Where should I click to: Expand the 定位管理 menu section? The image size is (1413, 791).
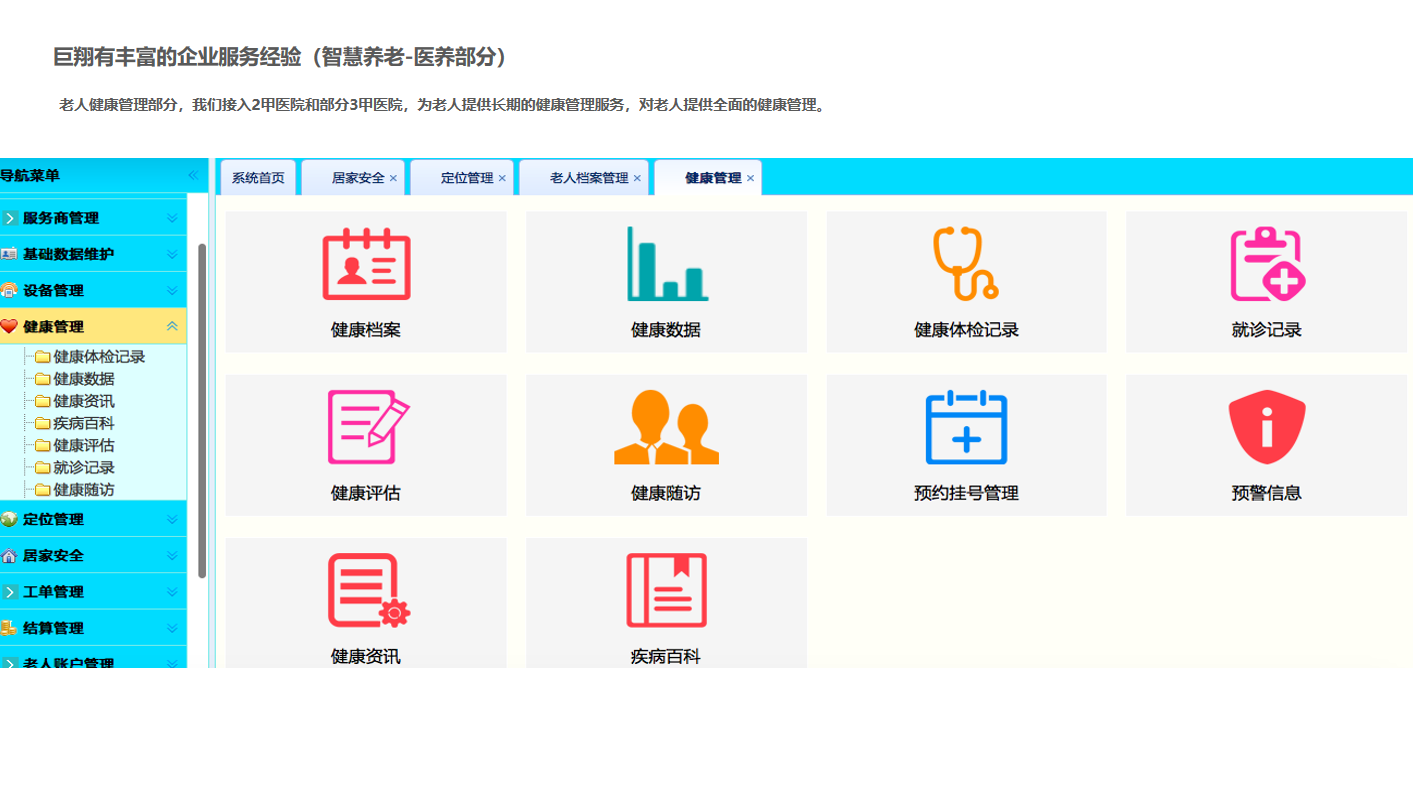click(x=172, y=519)
